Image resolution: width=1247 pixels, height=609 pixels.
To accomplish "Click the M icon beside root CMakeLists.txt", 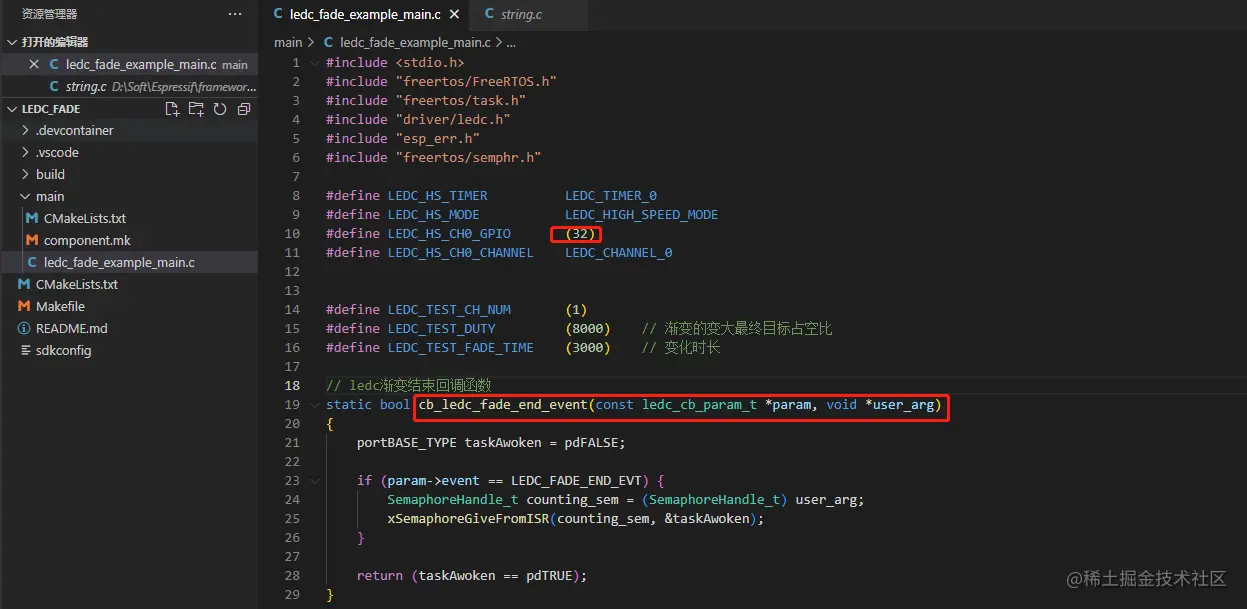I will point(24,285).
